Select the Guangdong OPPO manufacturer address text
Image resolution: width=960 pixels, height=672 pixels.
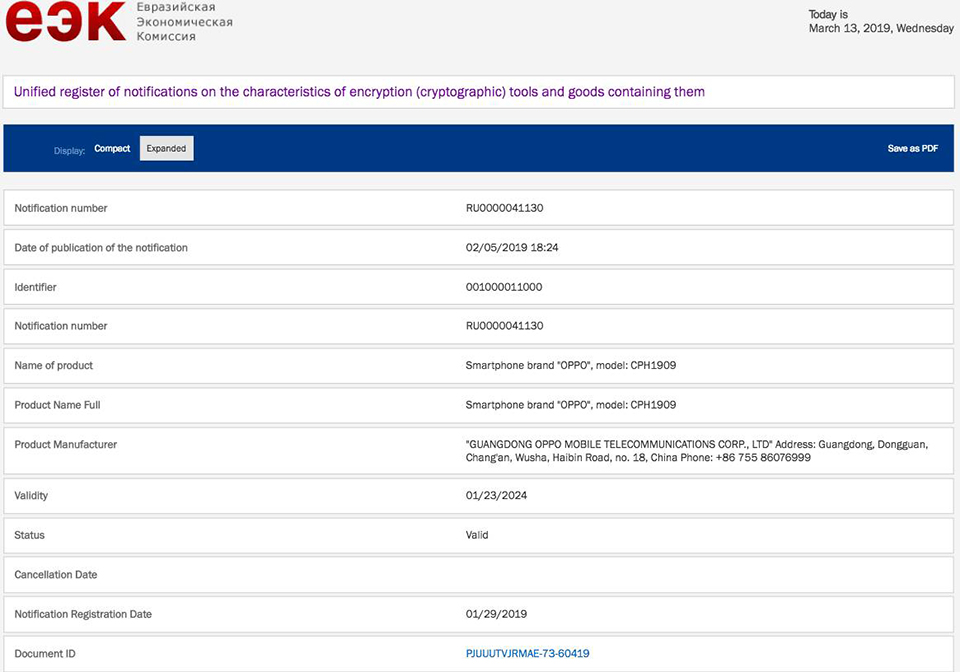point(696,451)
